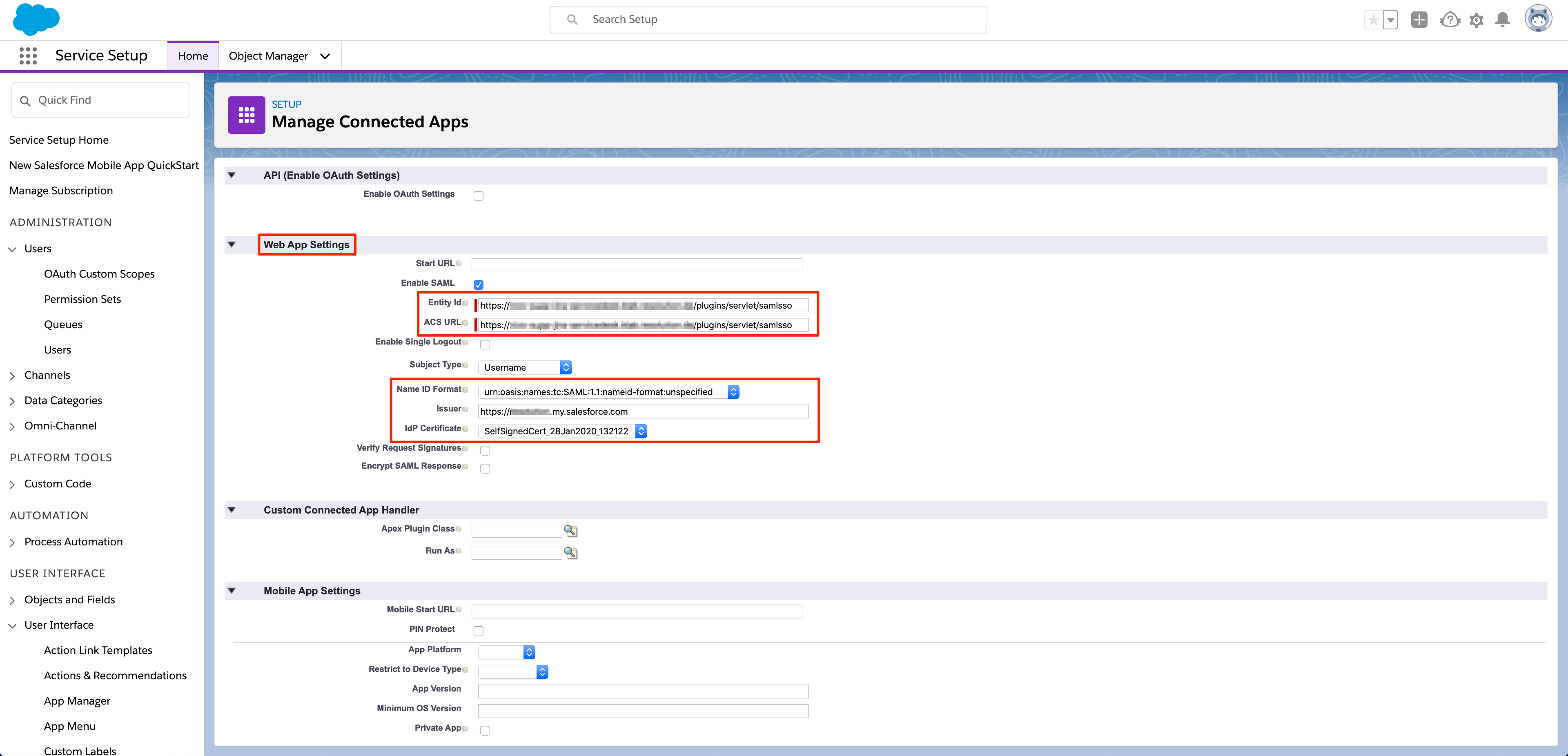Uncheck the Enable SAML checkbox
The height and width of the screenshot is (756, 1568).
479,284
